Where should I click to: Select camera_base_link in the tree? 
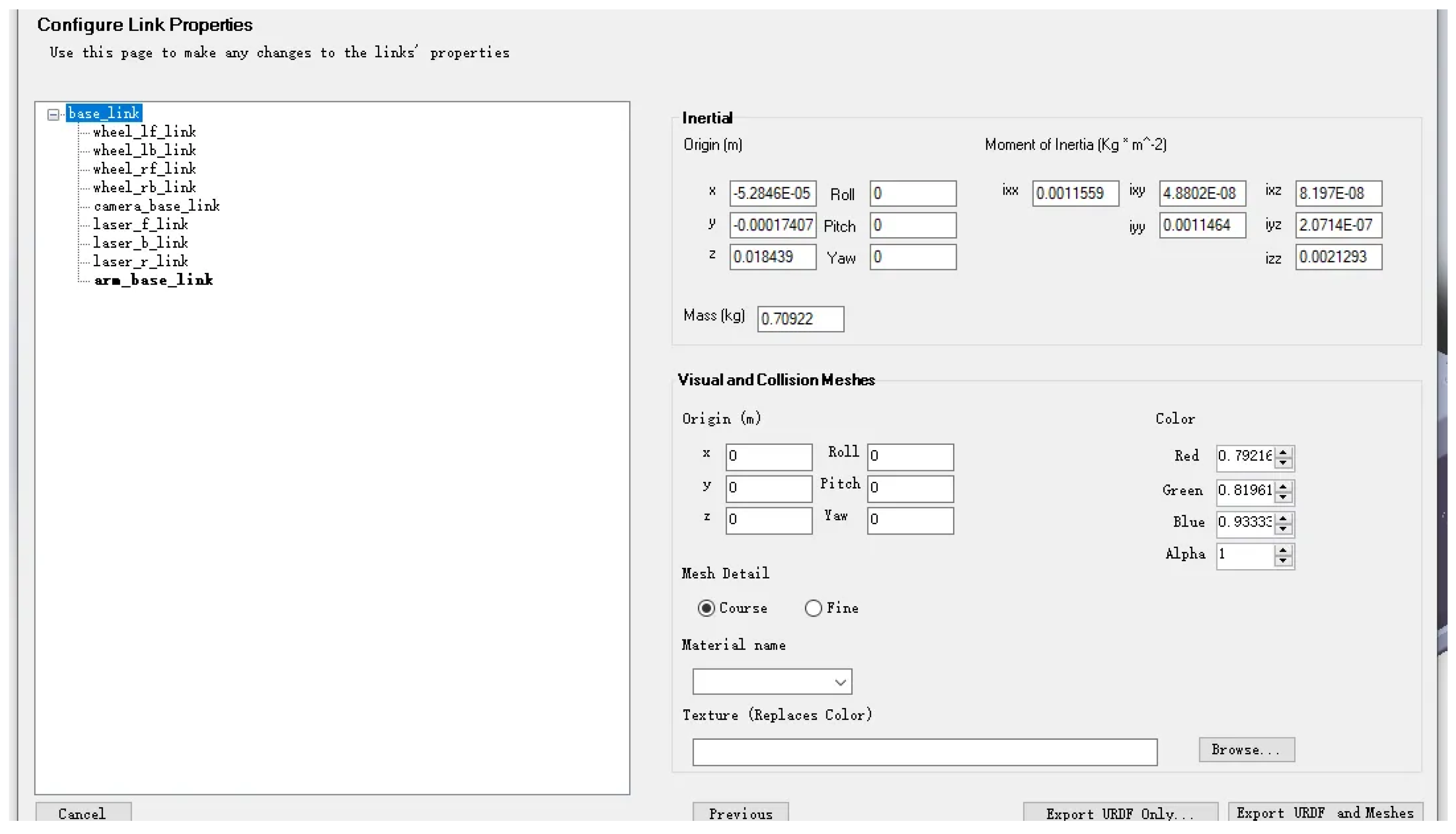click(157, 206)
